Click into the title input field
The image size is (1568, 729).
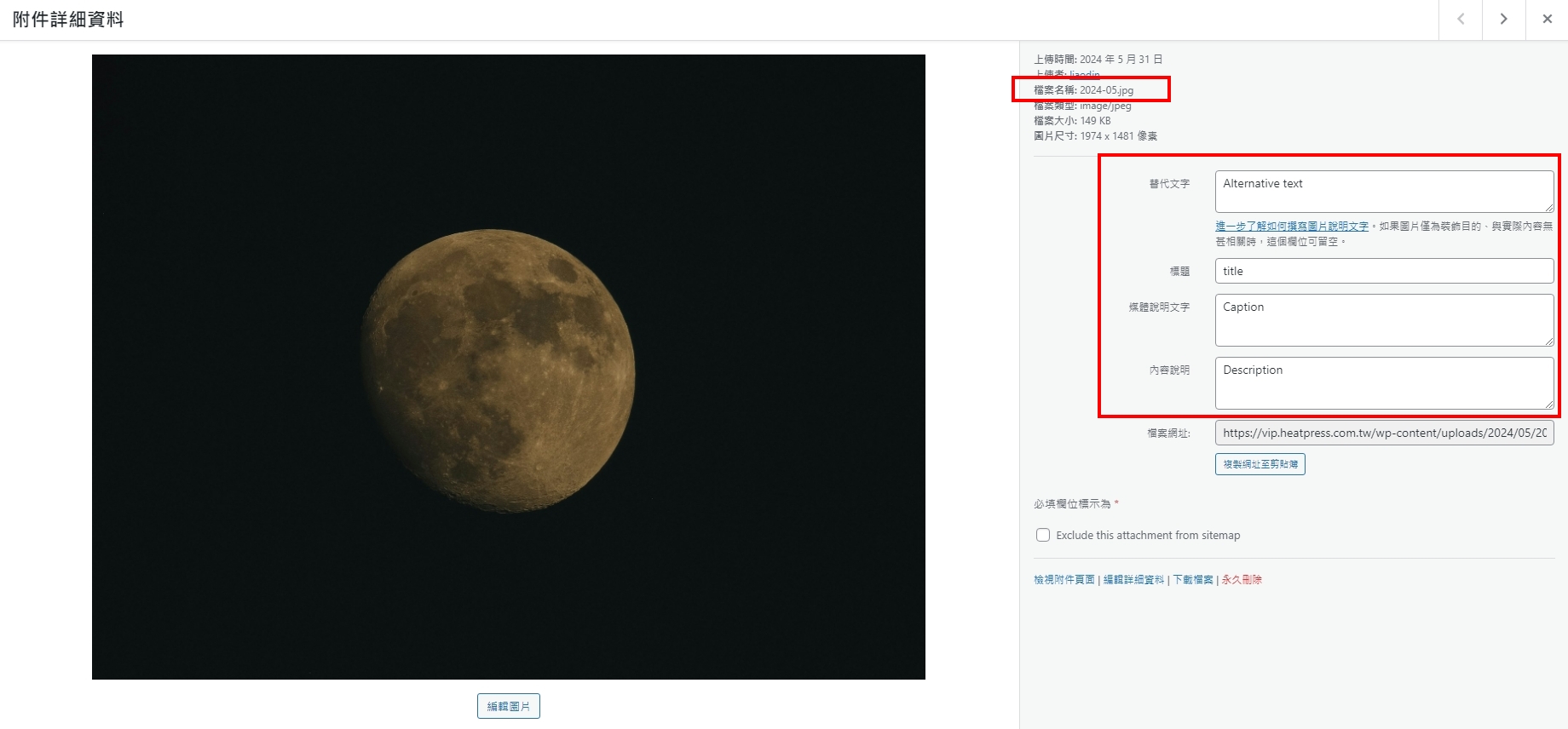(x=1383, y=272)
